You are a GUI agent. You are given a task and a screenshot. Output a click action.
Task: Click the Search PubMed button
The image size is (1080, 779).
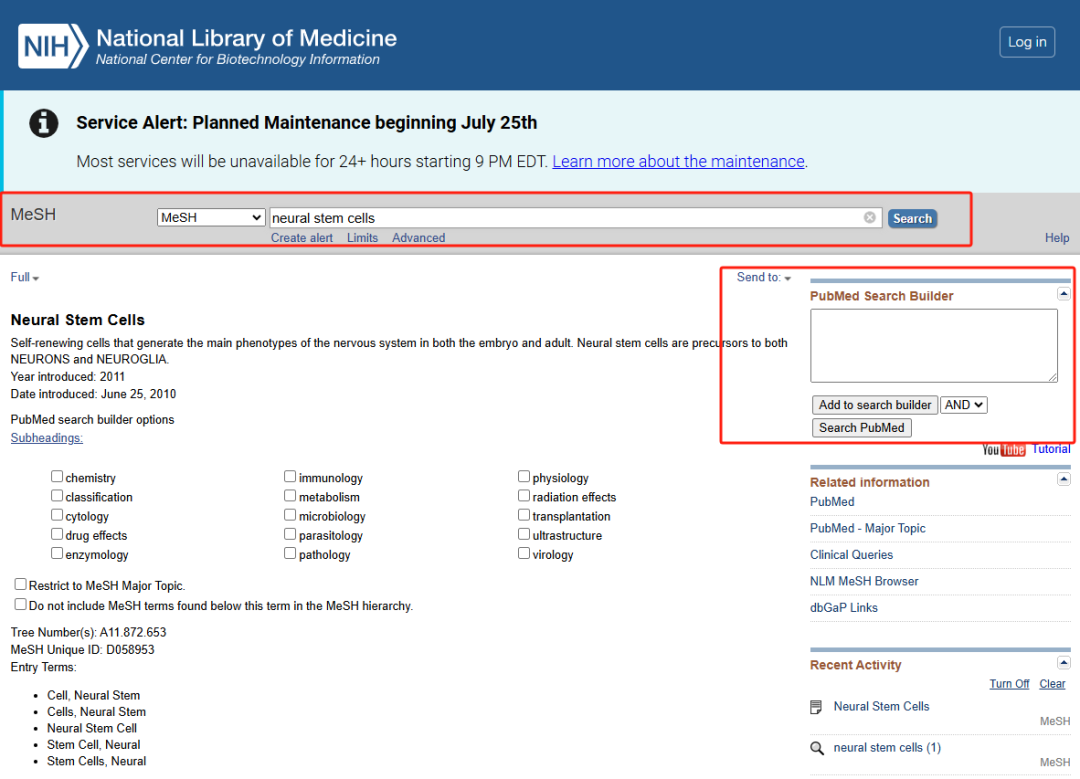coord(862,428)
